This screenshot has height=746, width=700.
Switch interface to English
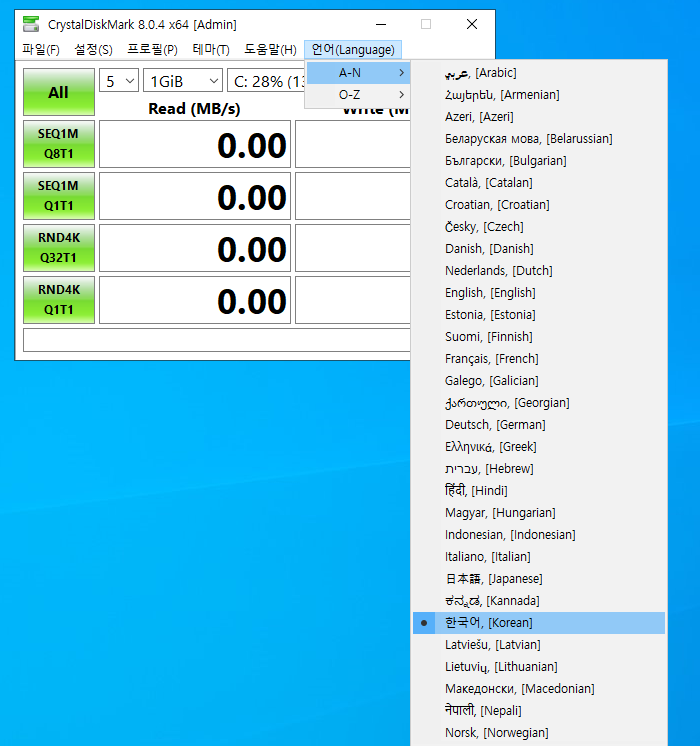(x=539, y=293)
